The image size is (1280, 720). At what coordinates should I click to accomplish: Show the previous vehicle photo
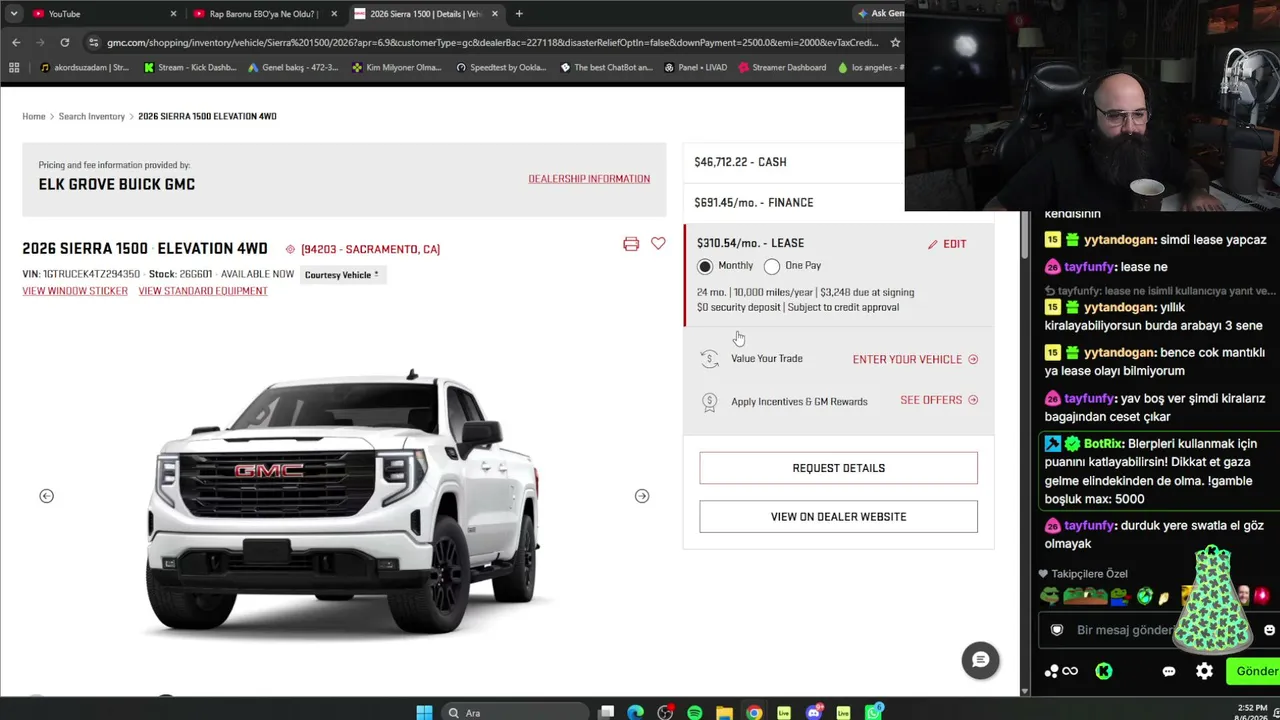(46, 496)
